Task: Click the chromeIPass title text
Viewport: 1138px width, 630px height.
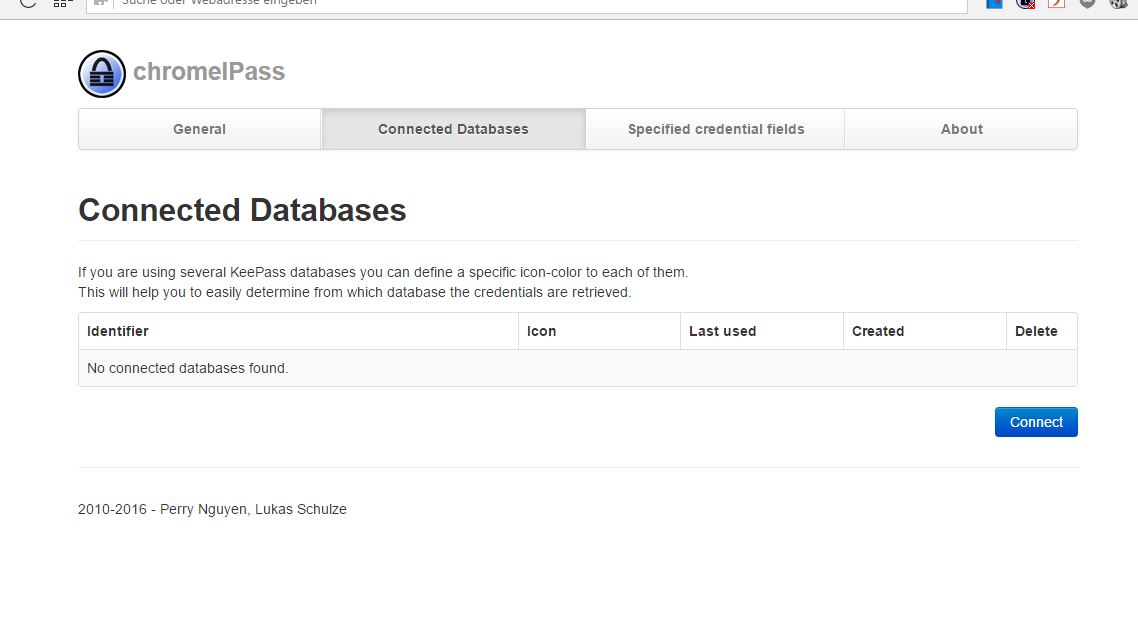Action: (209, 72)
